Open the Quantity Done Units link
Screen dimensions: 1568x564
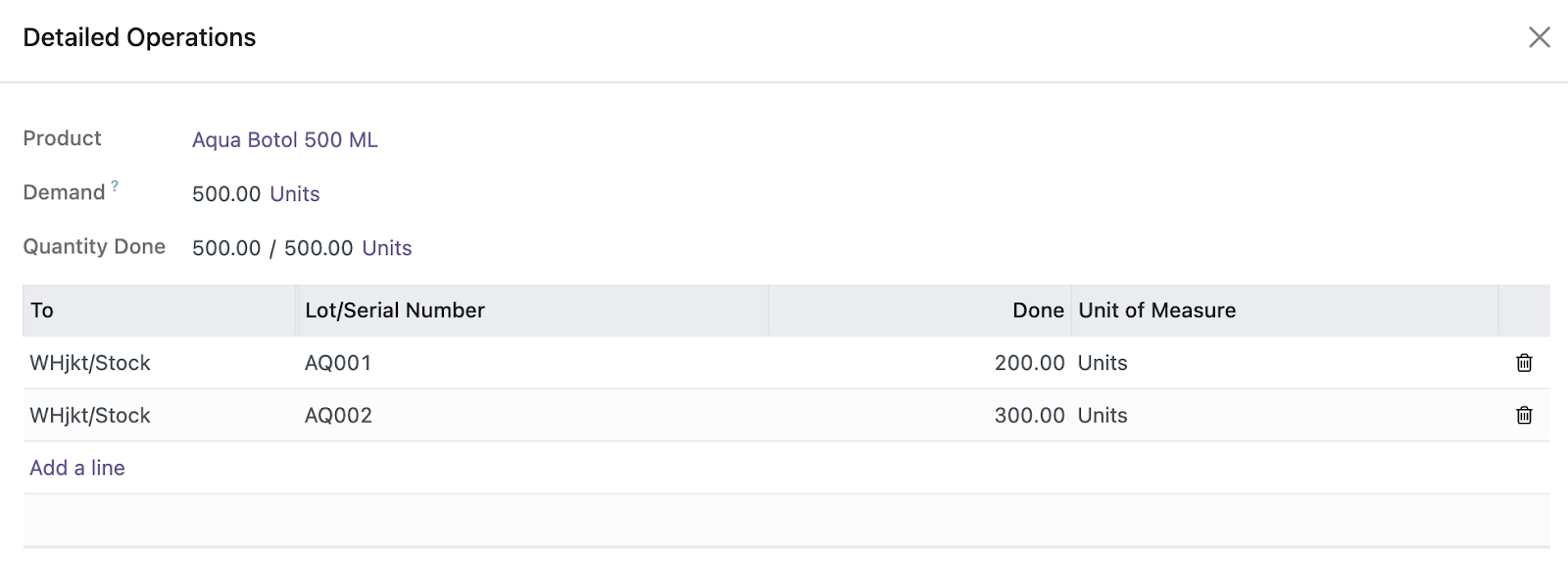pyautogui.click(x=387, y=248)
